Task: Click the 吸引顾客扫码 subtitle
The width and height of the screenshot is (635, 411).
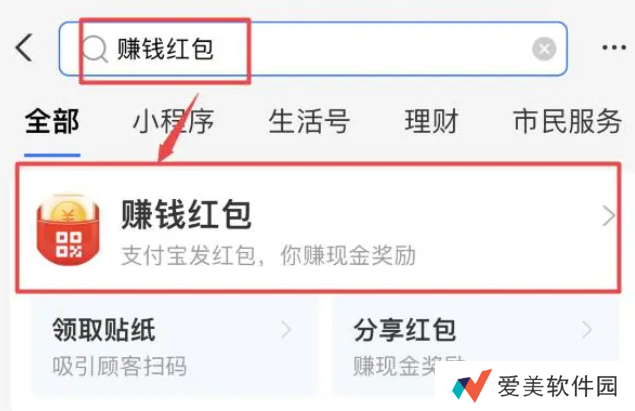Action: (119, 366)
